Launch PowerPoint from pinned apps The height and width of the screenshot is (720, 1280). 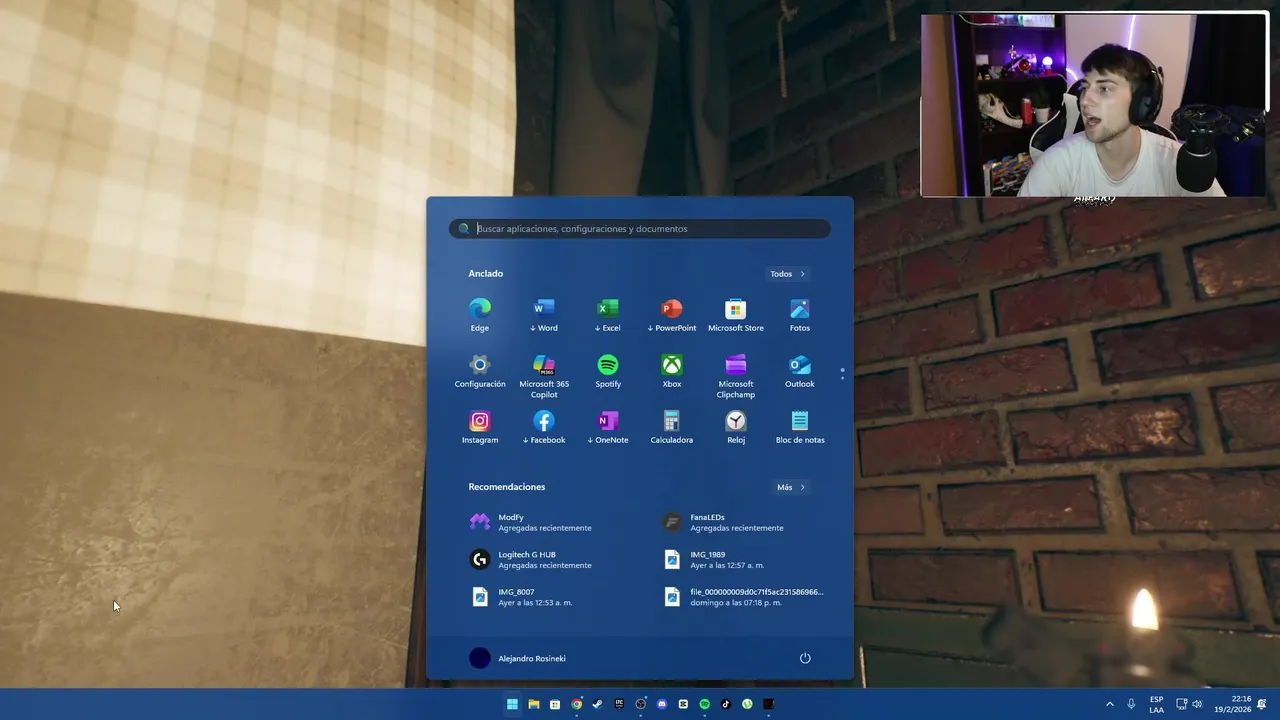click(672, 315)
